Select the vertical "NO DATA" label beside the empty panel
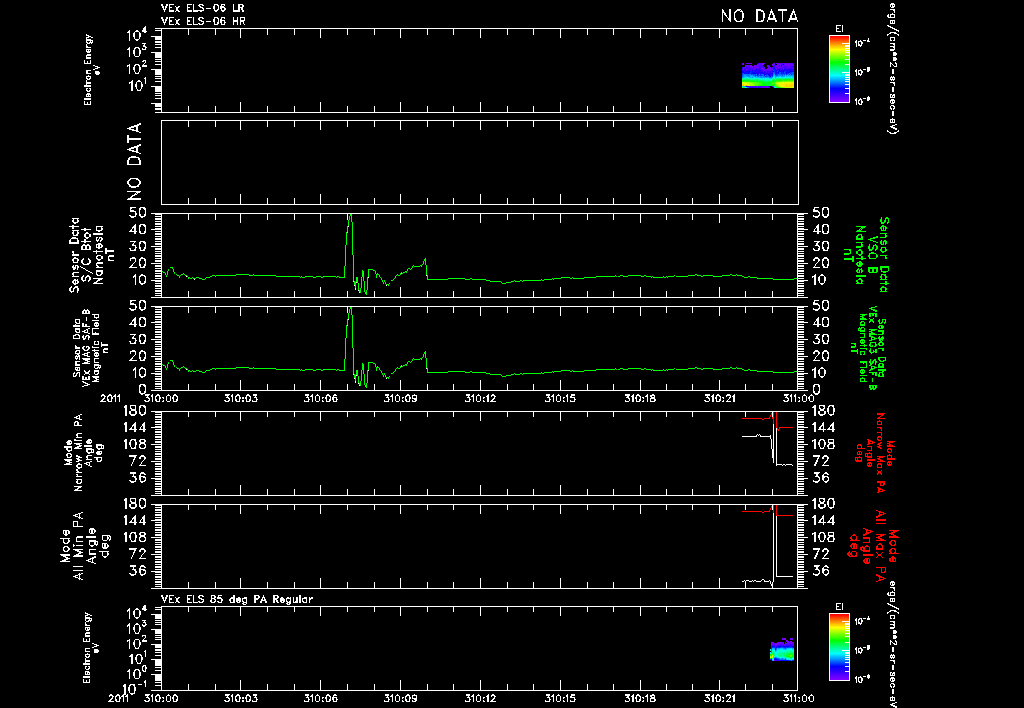Screen dimensions: 1024x708 click(134, 162)
